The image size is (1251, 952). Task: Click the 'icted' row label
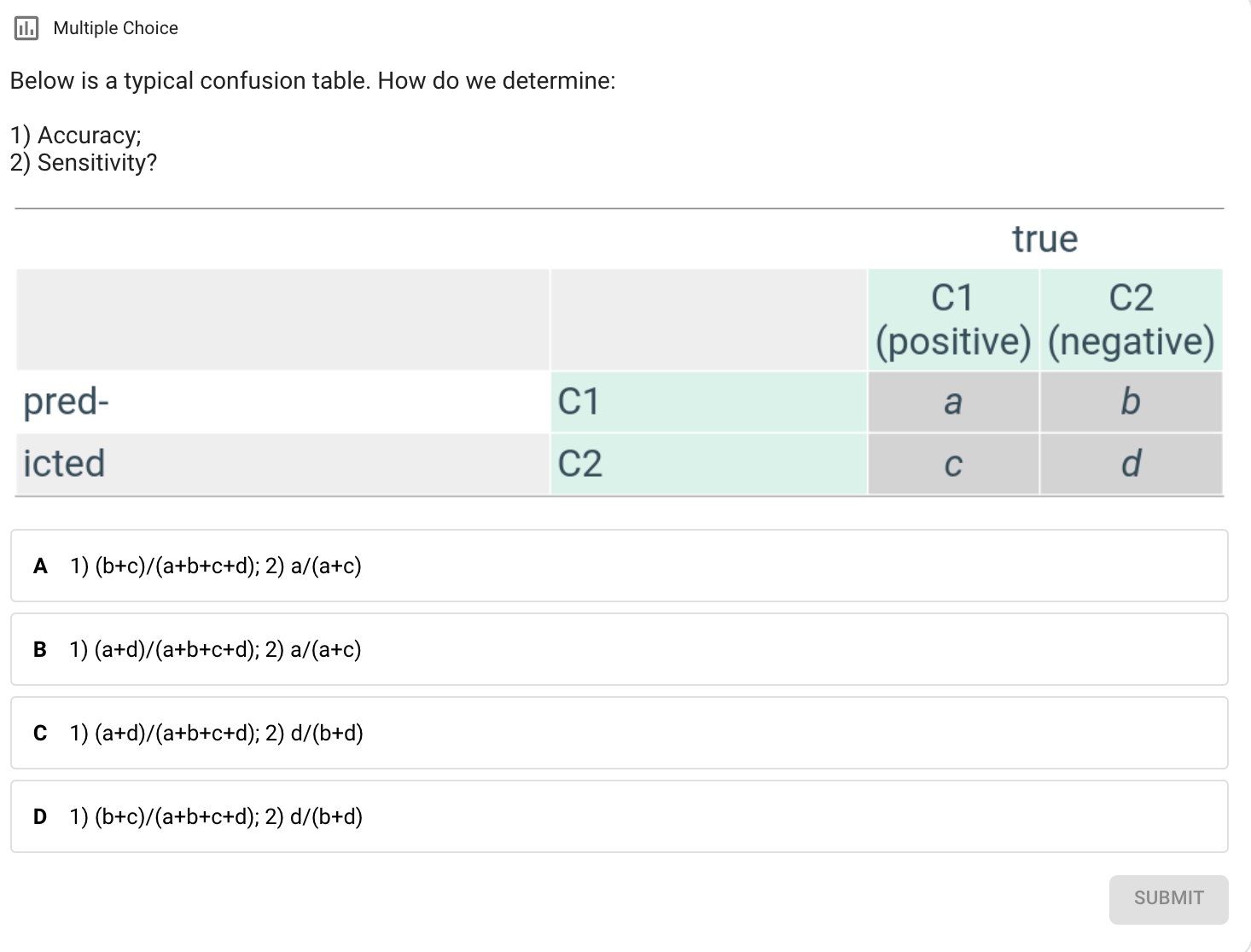coord(64,463)
